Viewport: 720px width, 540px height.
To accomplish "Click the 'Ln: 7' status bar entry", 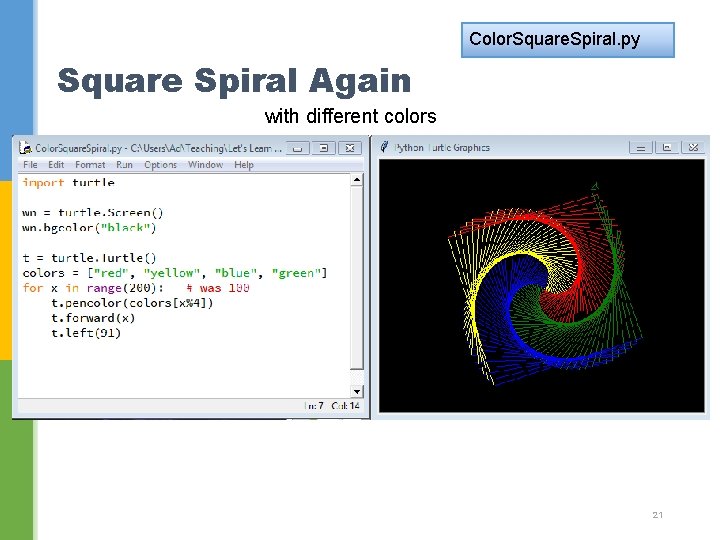I will pos(314,406).
